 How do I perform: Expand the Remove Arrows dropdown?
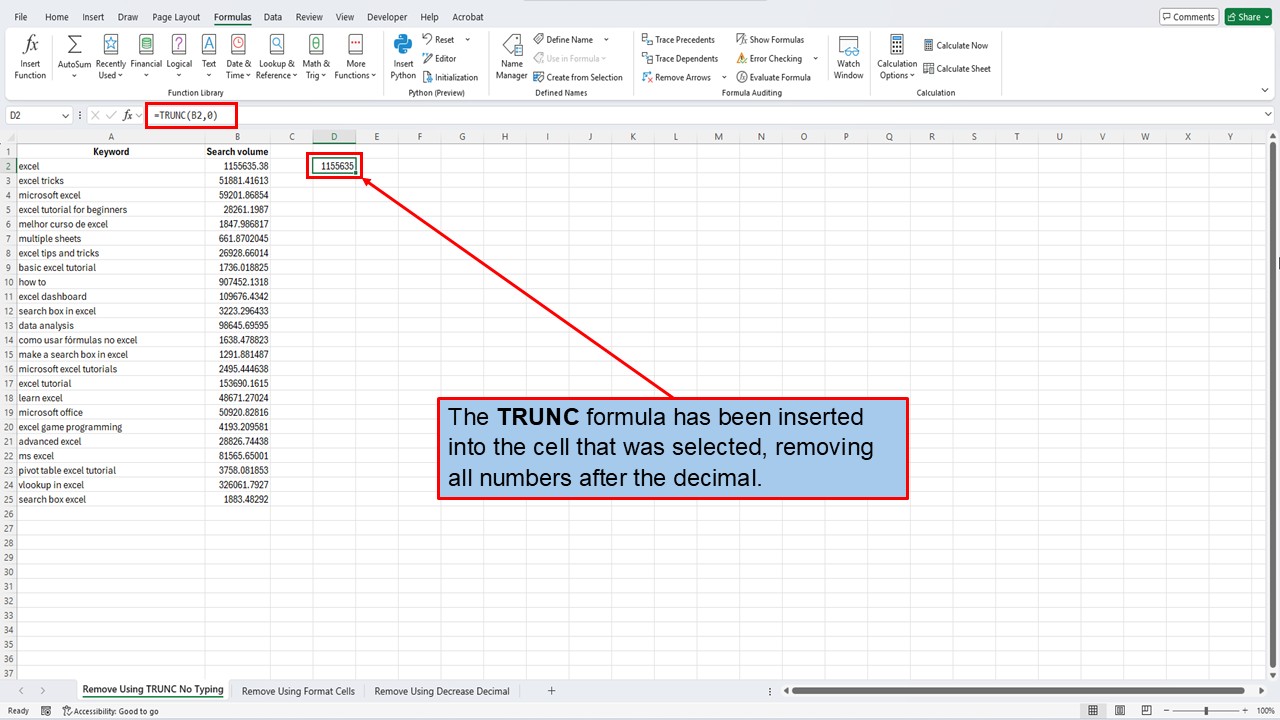724,77
